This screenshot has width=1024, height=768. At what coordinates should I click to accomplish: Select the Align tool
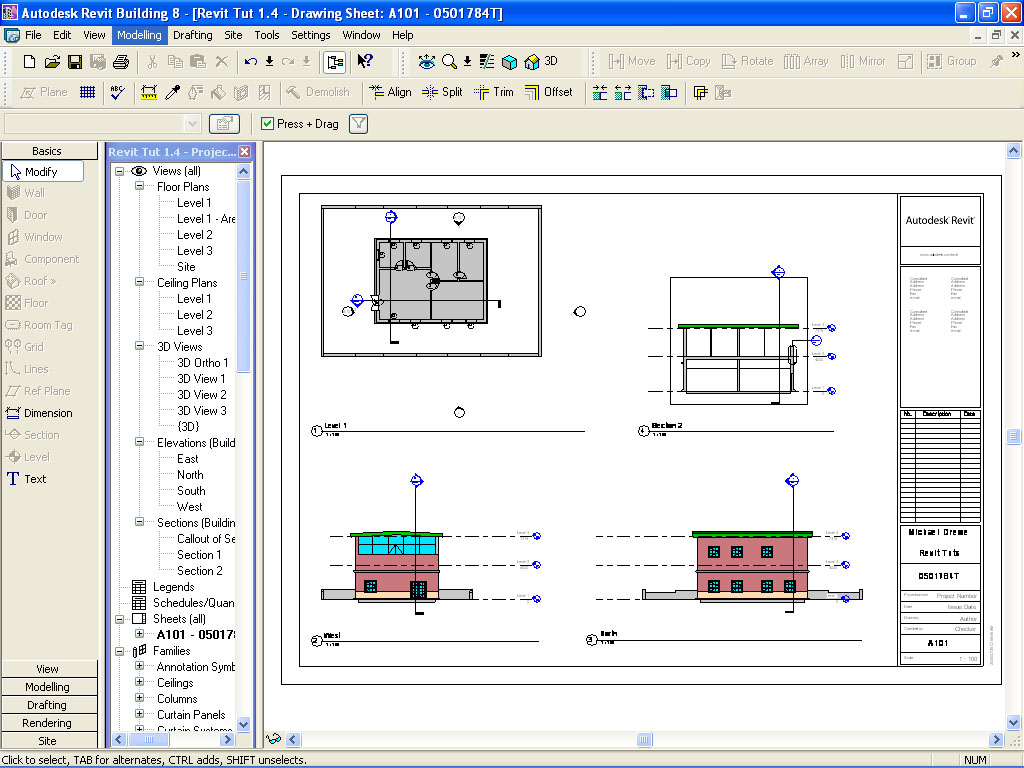[x=390, y=92]
